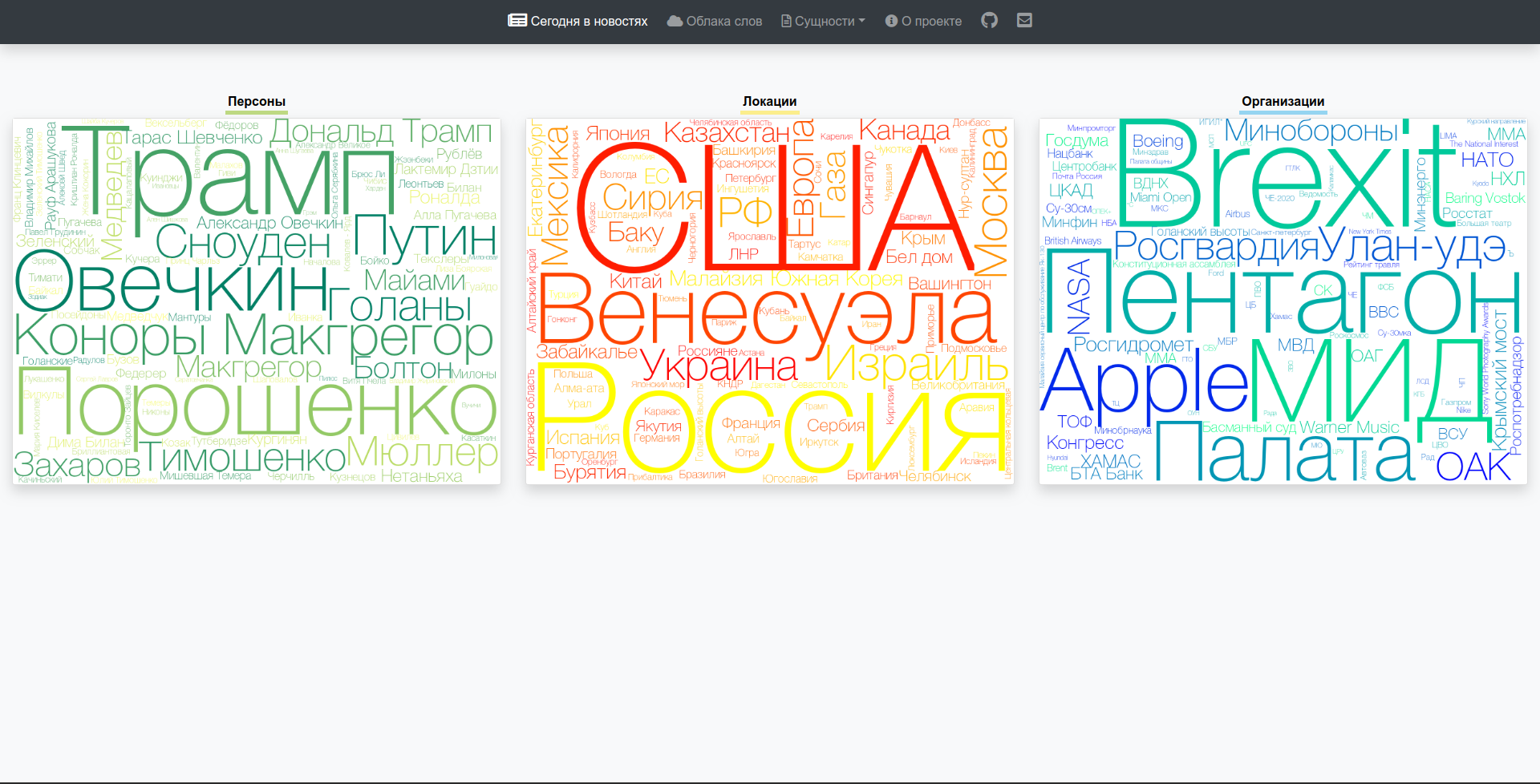Click Warner Music in organizations cloud
Screen dimensions: 1540x784
click(x=1349, y=427)
